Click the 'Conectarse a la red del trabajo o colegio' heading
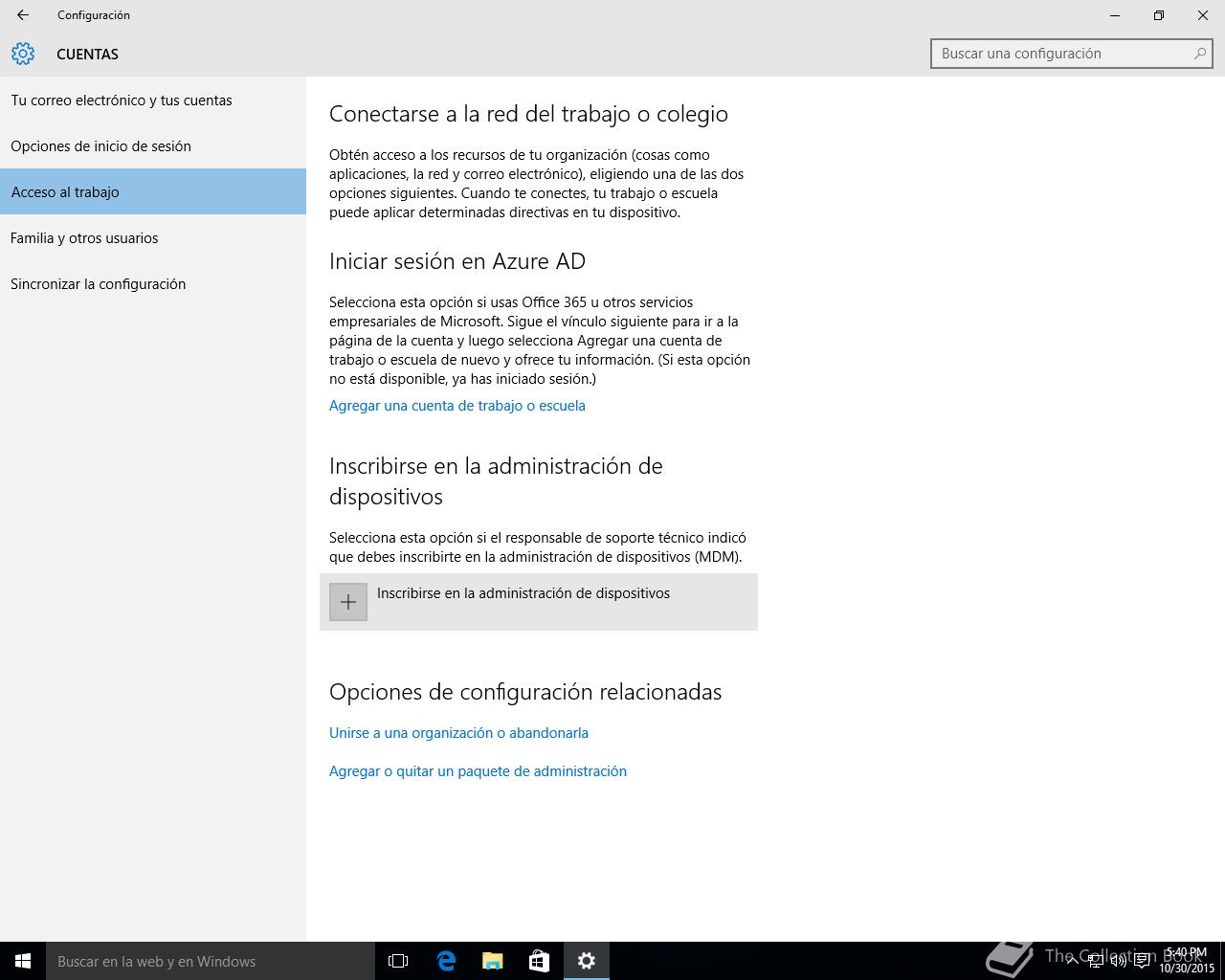This screenshot has width=1225, height=980. tap(528, 114)
